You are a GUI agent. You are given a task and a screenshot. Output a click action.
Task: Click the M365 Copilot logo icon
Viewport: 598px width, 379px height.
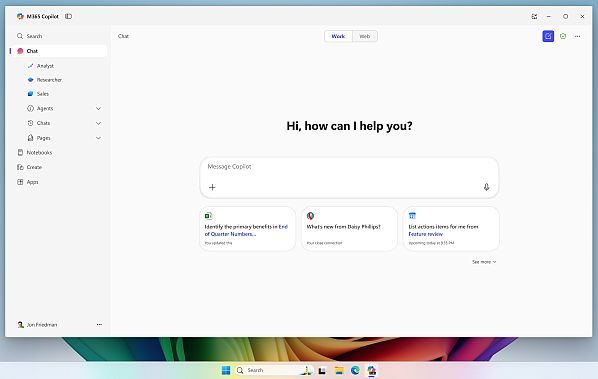point(20,16)
